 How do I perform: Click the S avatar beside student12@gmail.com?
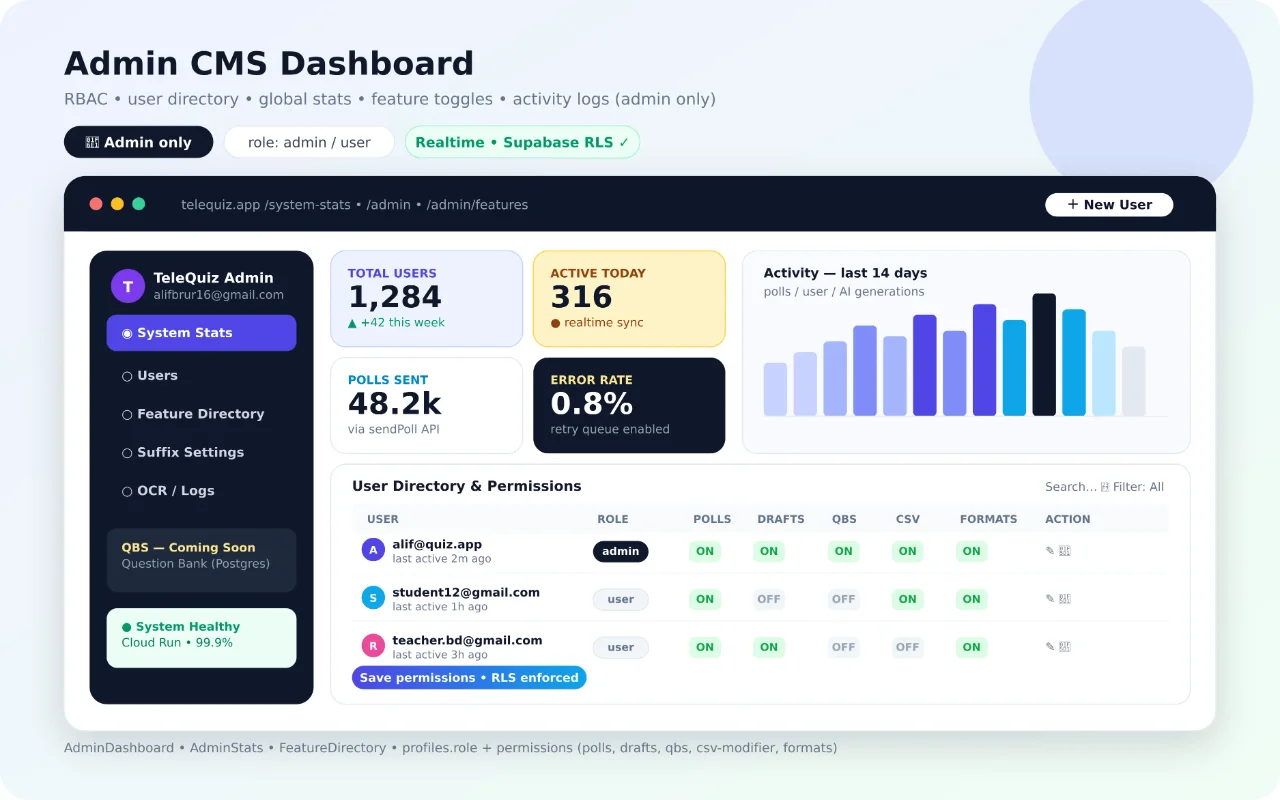373,598
